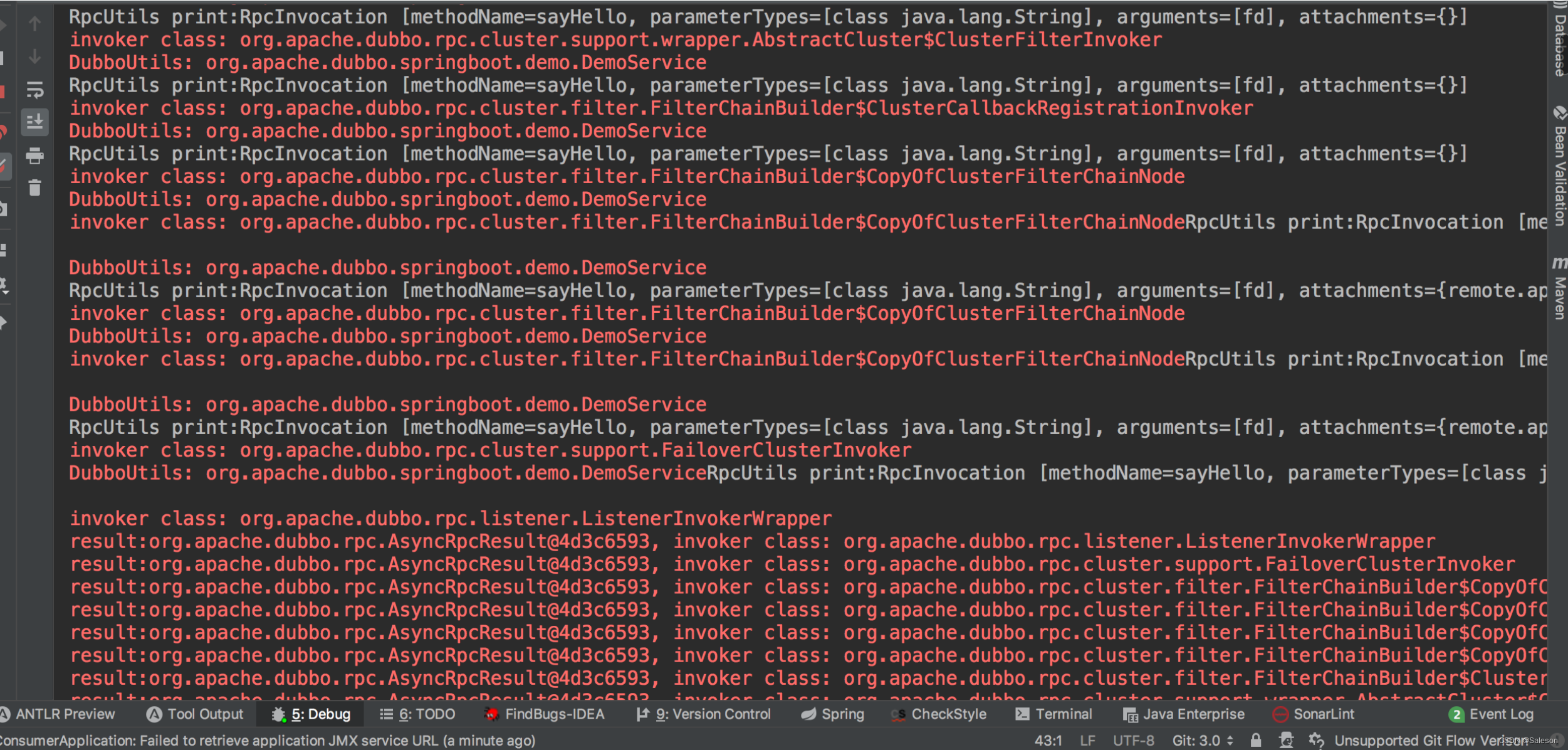Viewport: 1568px width, 750px height.
Task: Open the Maven side panel
Action: point(1560,288)
